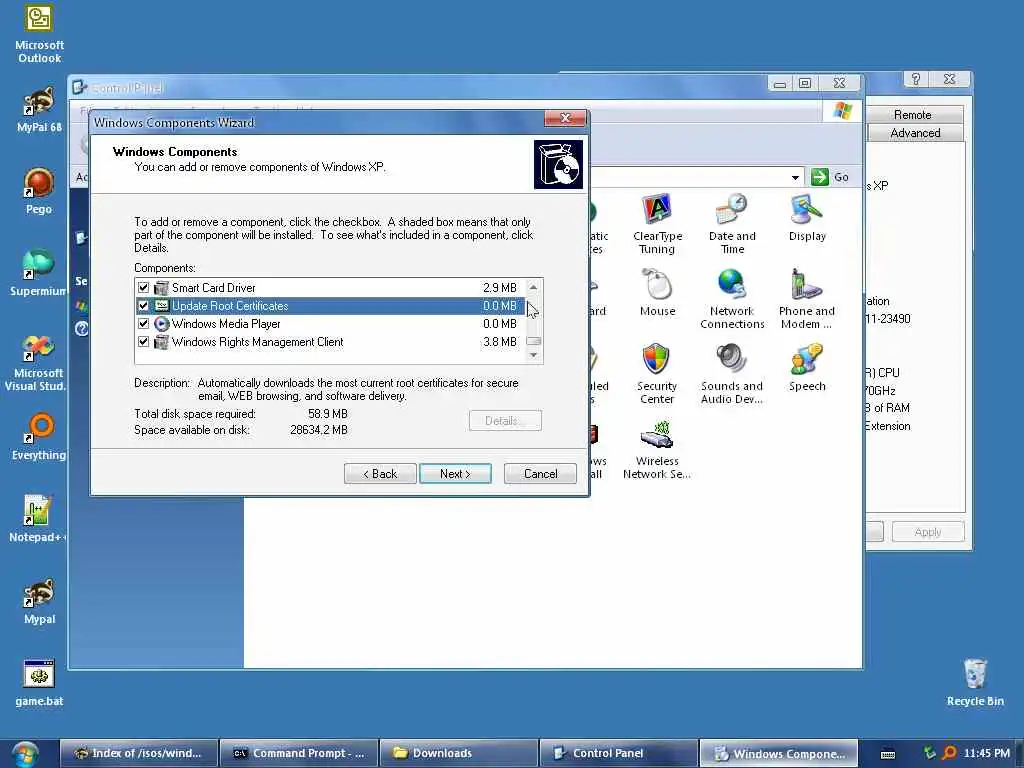Switch to Command Prompt taskbar window
The height and width of the screenshot is (768, 1024).
tap(299, 753)
